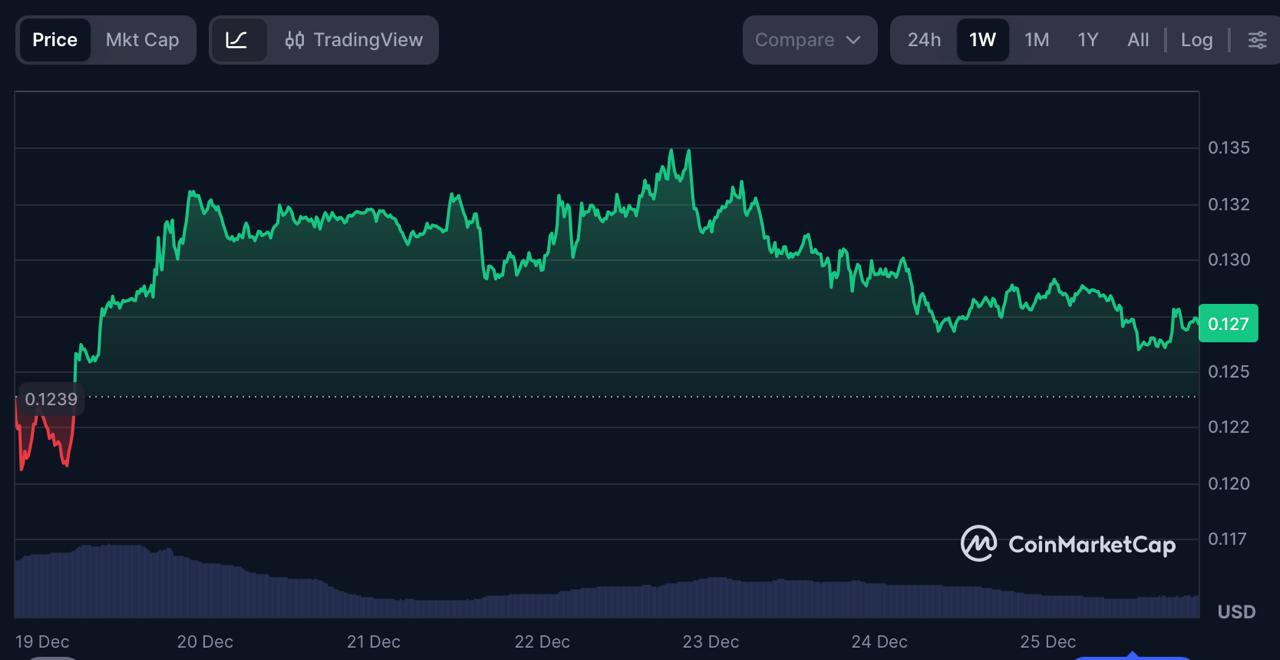Switch to the 24h timeframe
Viewport: 1280px width, 660px height.
[922, 40]
